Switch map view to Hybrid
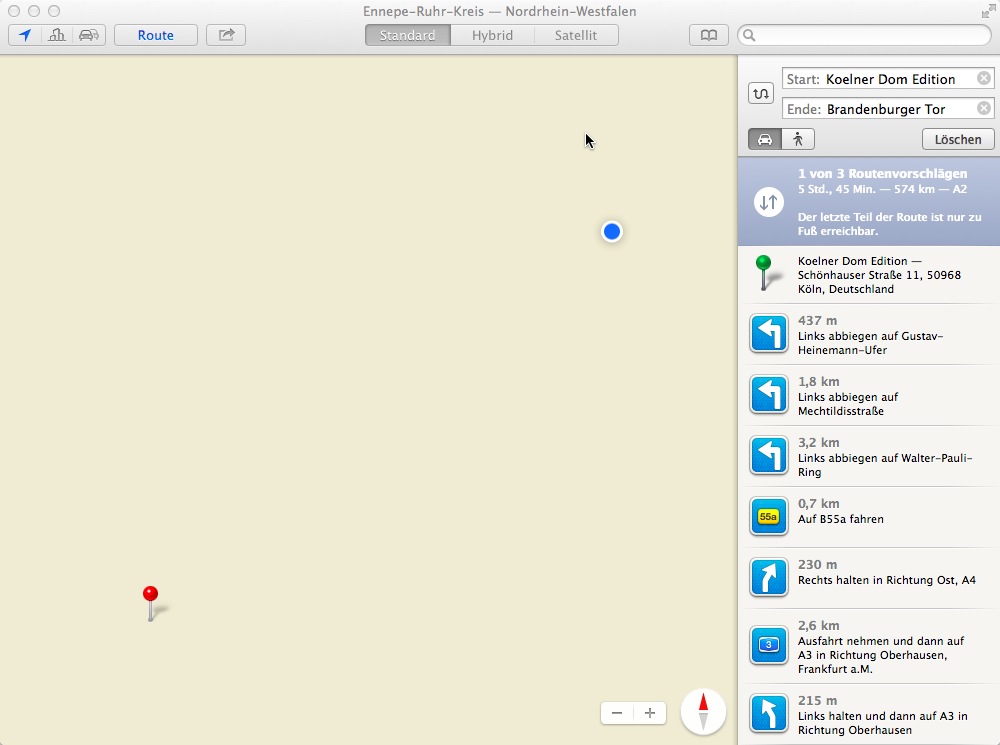 tap(492, 35)
